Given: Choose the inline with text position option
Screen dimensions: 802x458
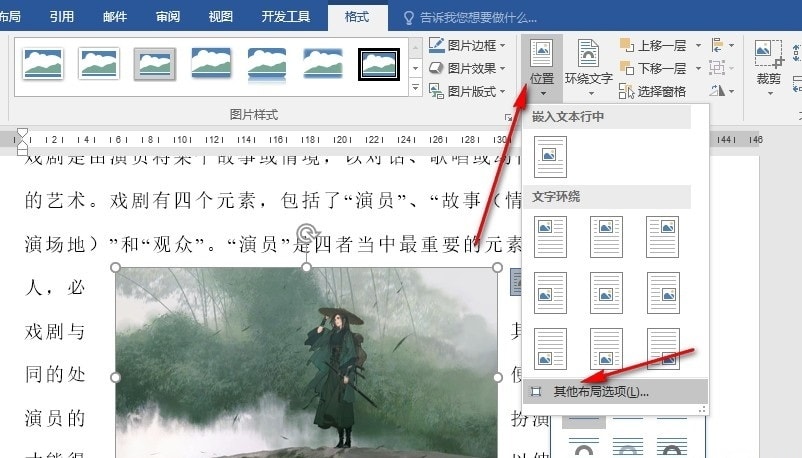Looking at the screenshot, I should click(550, 157).
